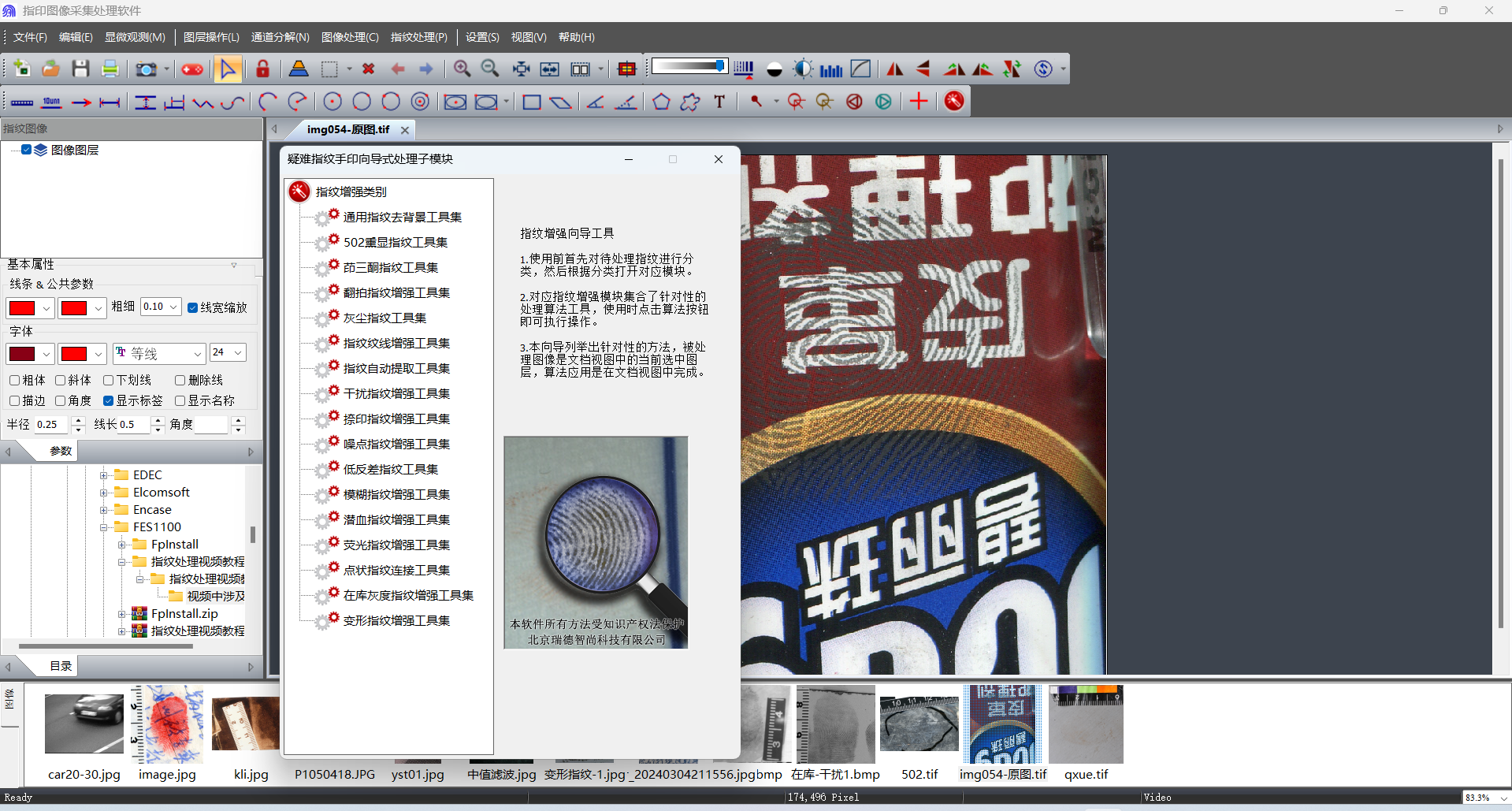Open the font size 24 dropdown
The width and height of the screenshot is (1512, 811).
click(x=237, y=352)
